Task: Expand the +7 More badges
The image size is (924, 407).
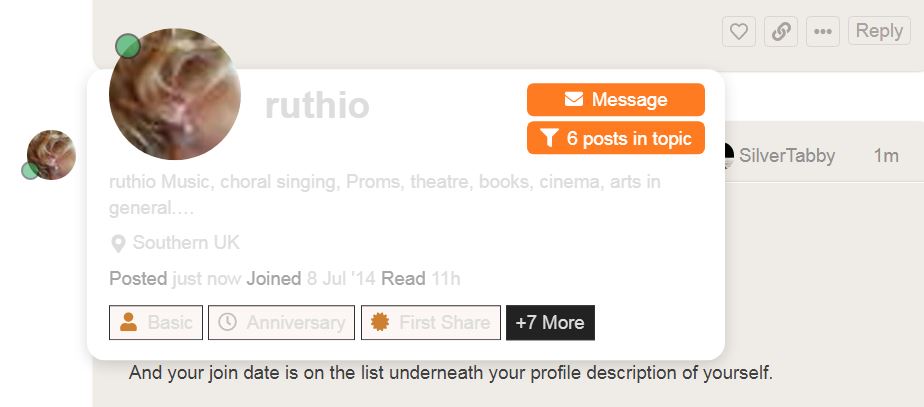Action: click(x=550, y=322)
